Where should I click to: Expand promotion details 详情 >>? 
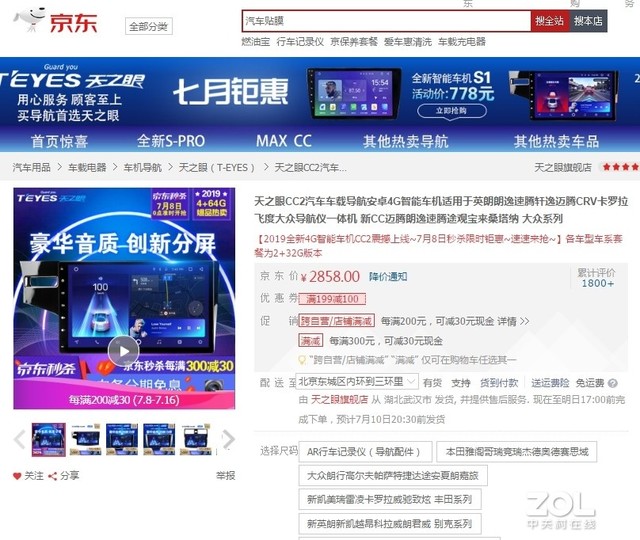click(x=513, y=321)
